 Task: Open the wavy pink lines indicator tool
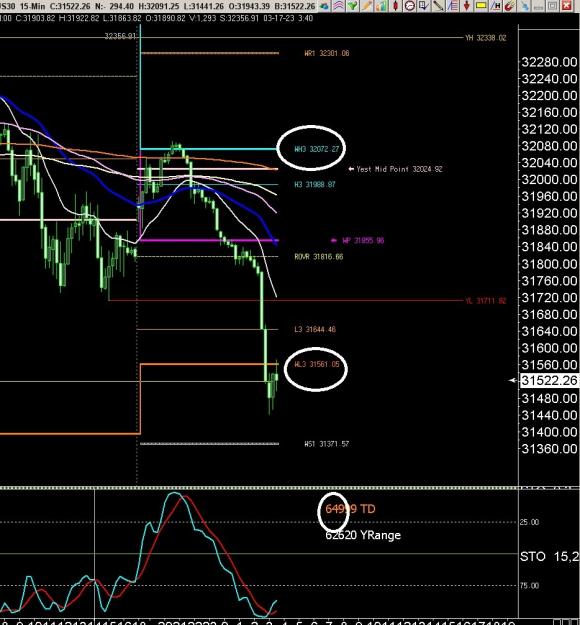pos(338,6)
